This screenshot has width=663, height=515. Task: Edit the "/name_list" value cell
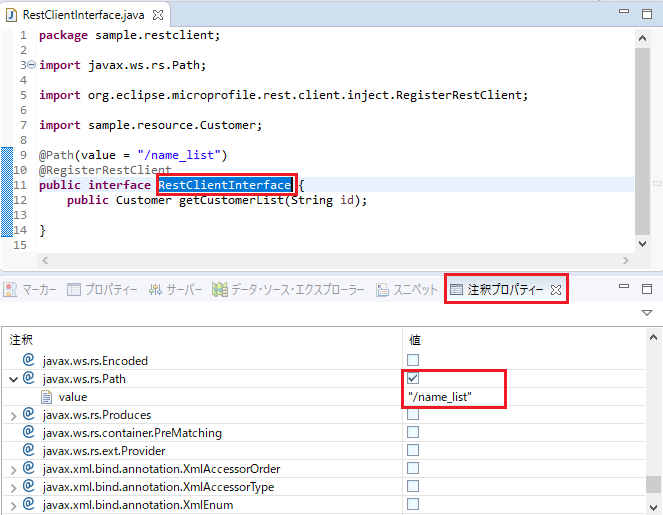[x=440, y=397]
